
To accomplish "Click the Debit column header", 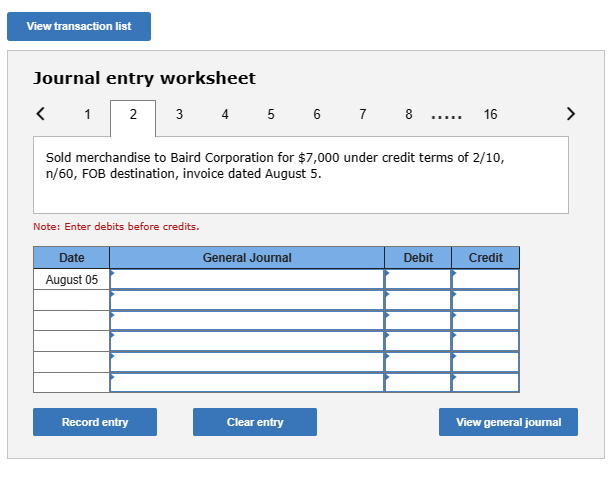I will [418, 258].
